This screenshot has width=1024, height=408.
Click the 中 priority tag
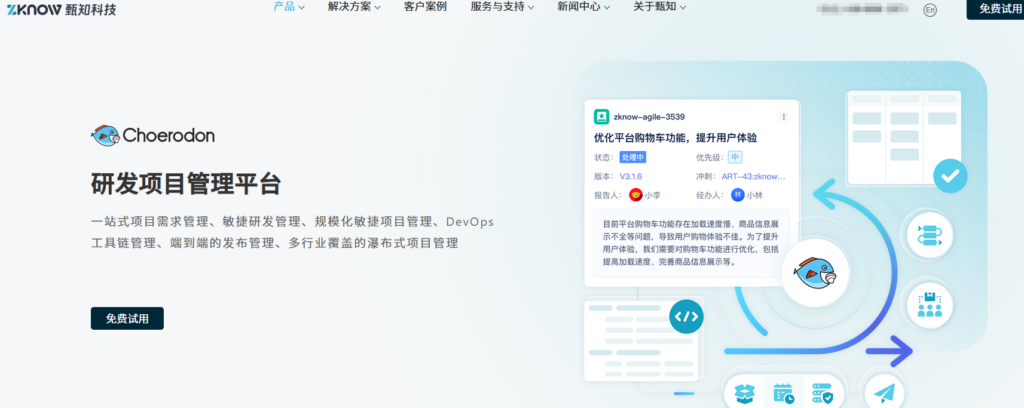[735, 157]
